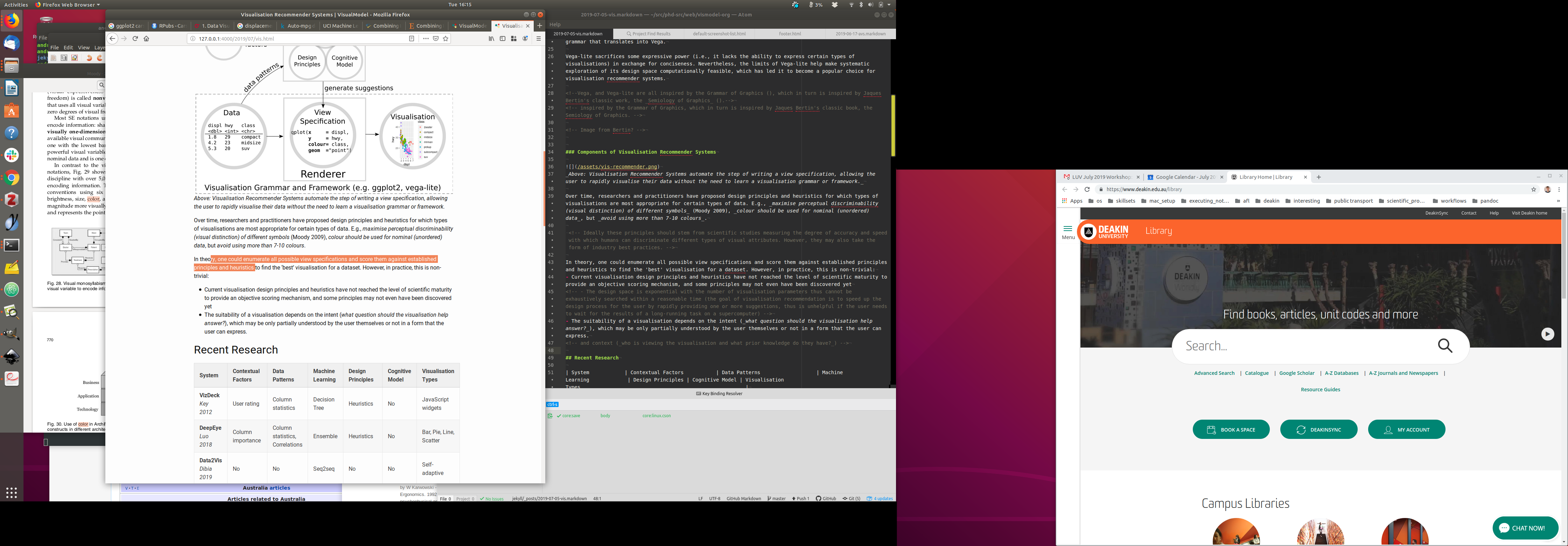The width and height of the screenshot is (1568, 546).
Task: Launch Thunderbird from the Ubuntu dock
Action: pos(12,43)
